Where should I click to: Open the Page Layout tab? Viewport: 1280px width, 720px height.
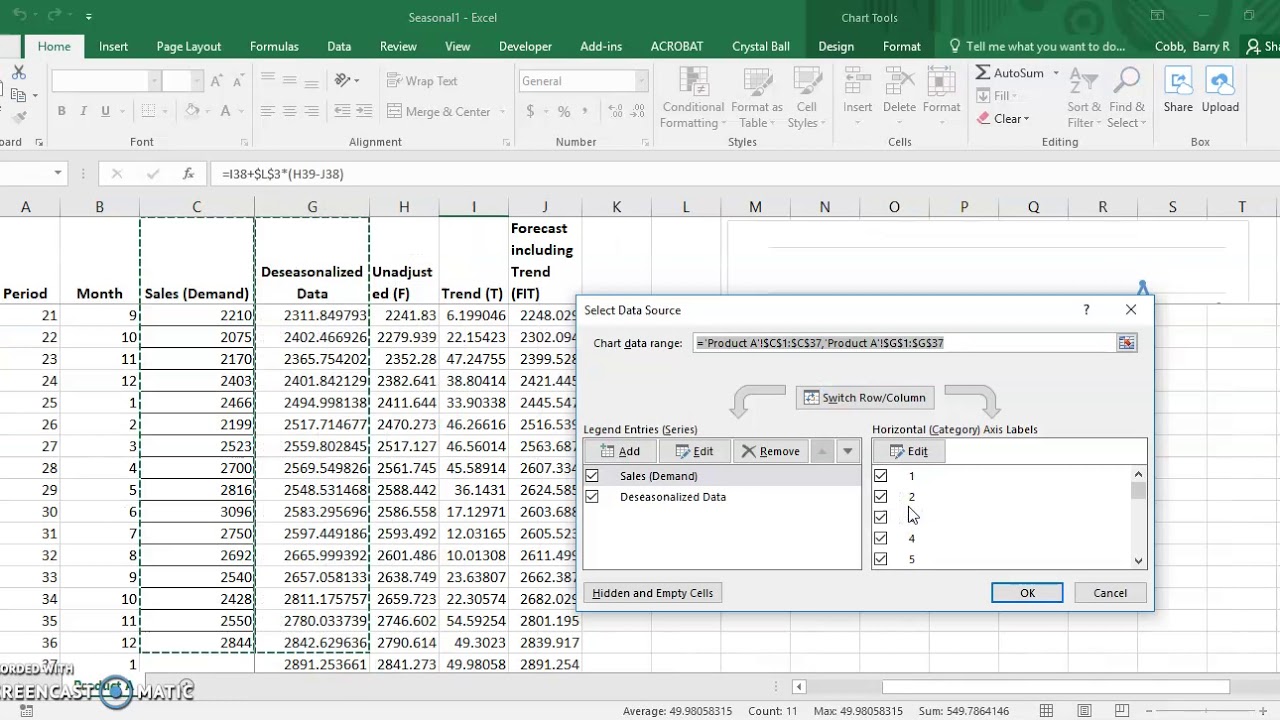tap(189, 46)
